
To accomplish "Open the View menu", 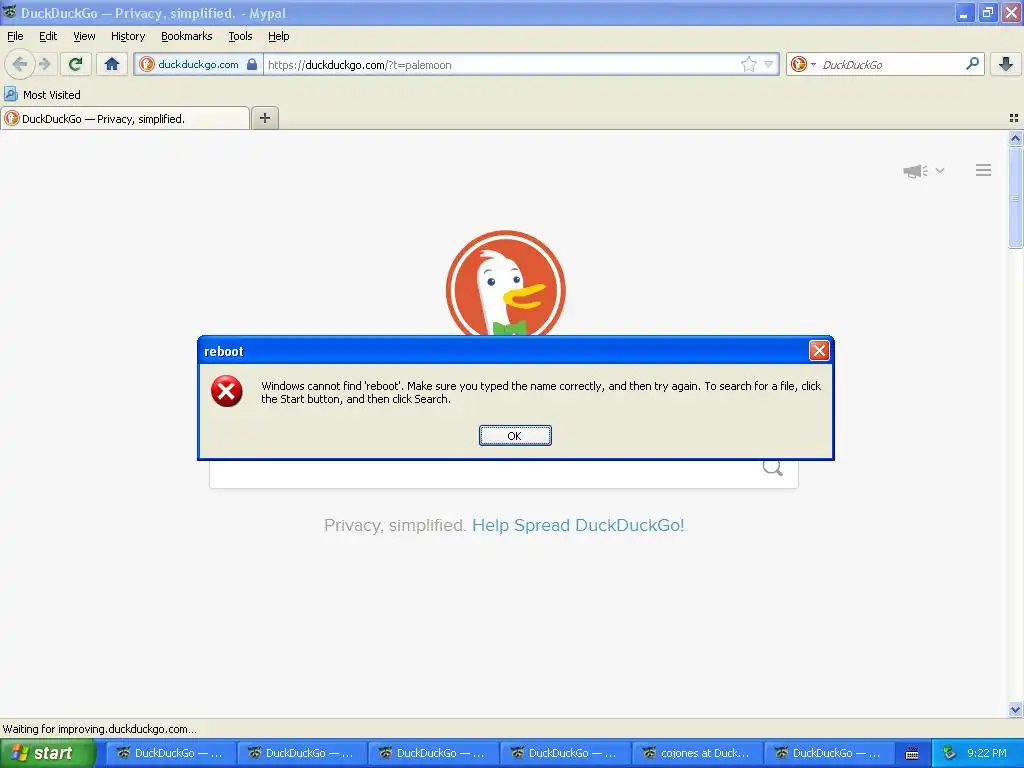I will [x=84, y=36].
